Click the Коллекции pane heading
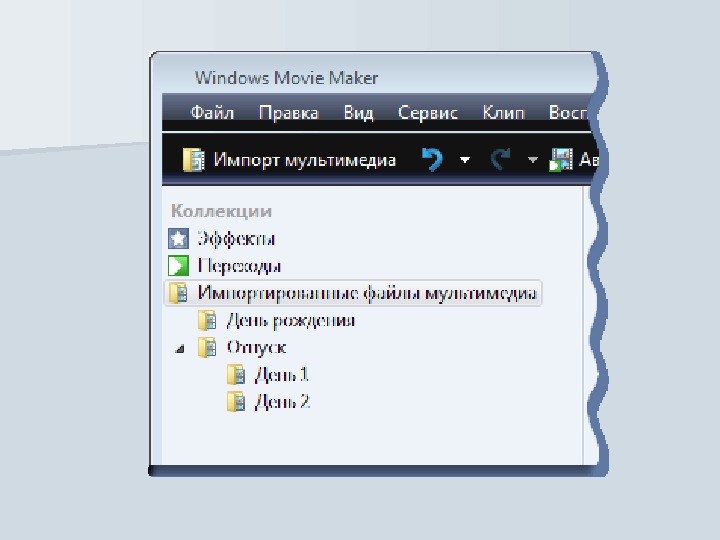 coord(221,211)
